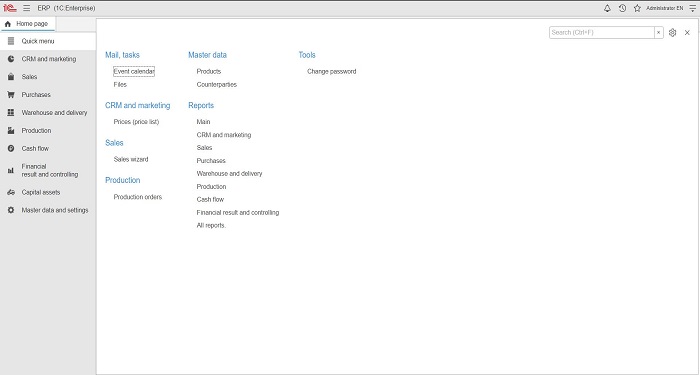Close the quick menu panel
The height and width of the screenshot is (375, 700).
(687, 33)
